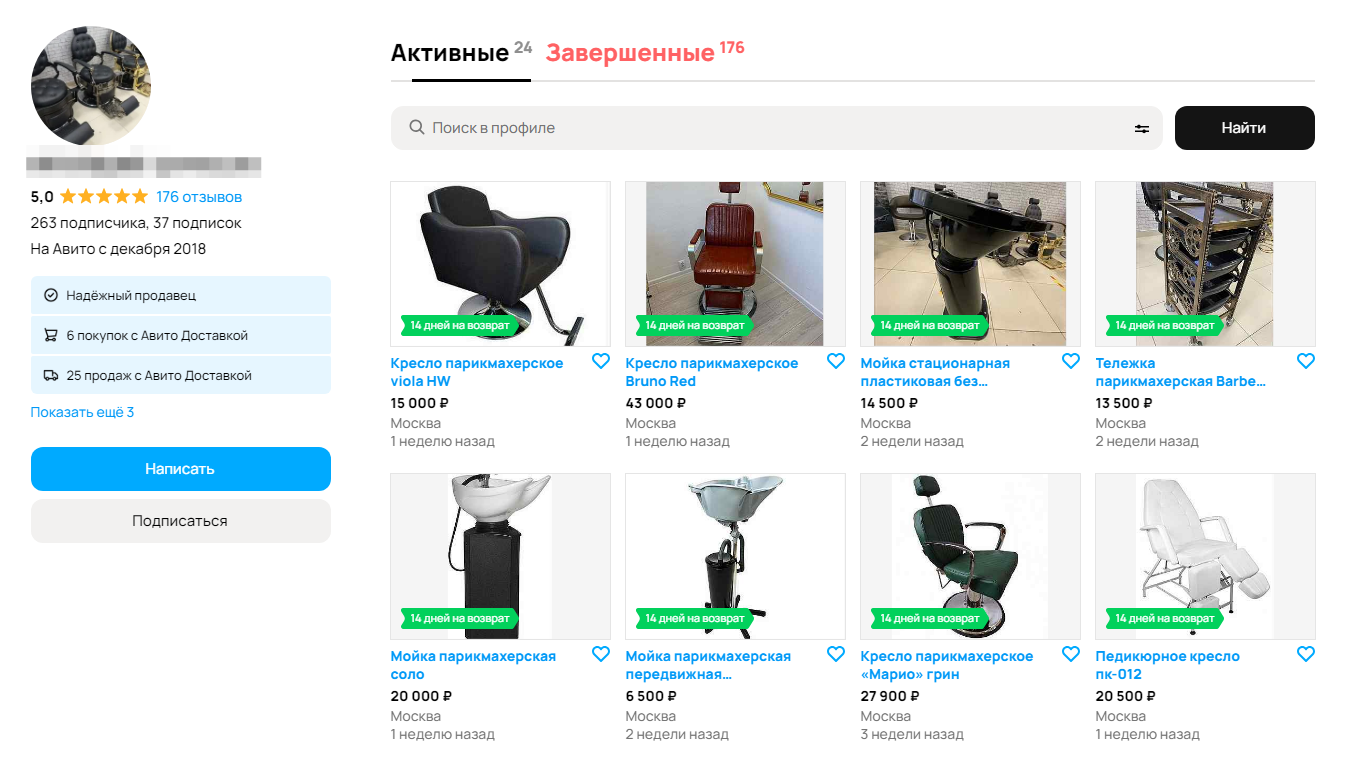Click the seller profile avatar
The image size is (1356, 760).
tap(91, 87)
